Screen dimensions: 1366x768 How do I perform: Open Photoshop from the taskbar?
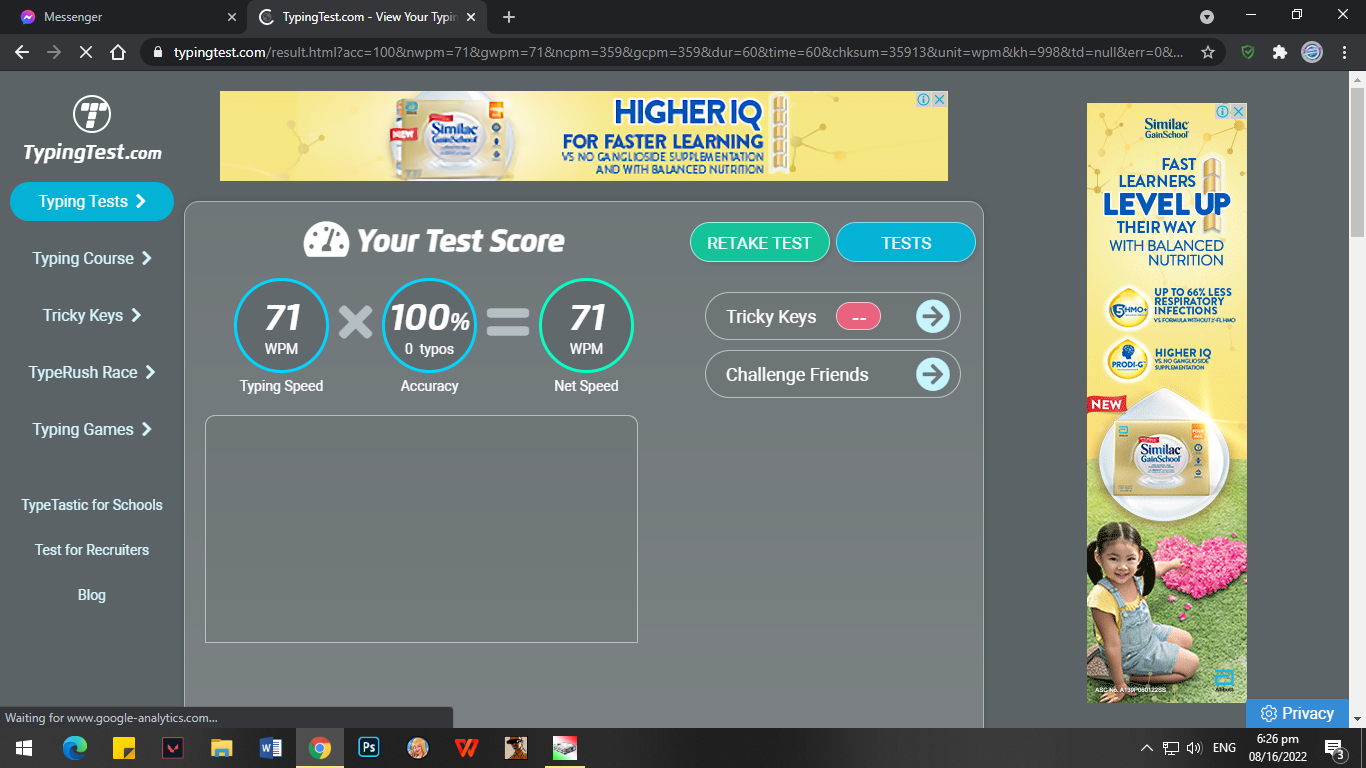pyautogui.click(x=369, y=748)
